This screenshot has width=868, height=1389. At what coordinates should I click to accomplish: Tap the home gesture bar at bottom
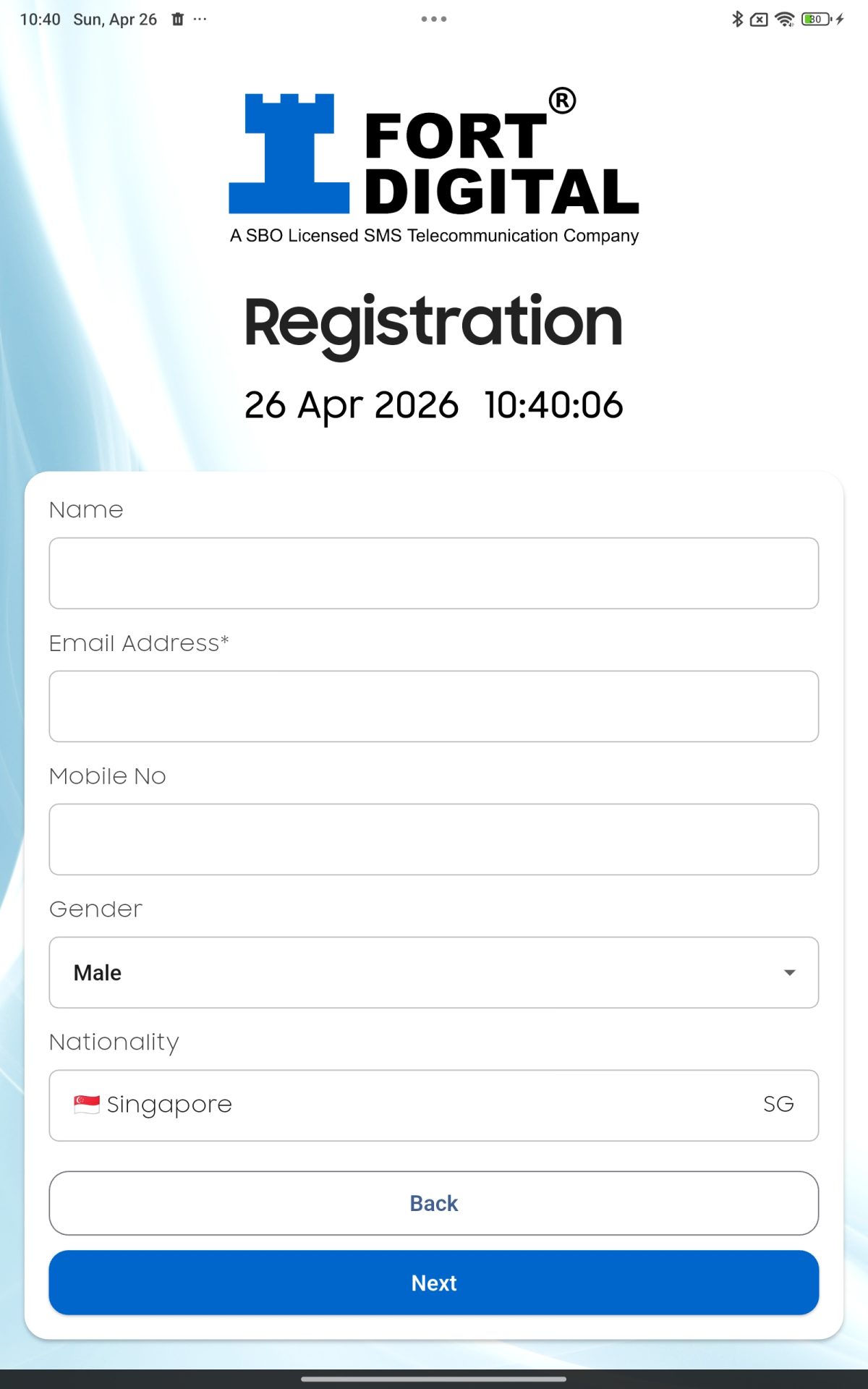point(434,1379)
